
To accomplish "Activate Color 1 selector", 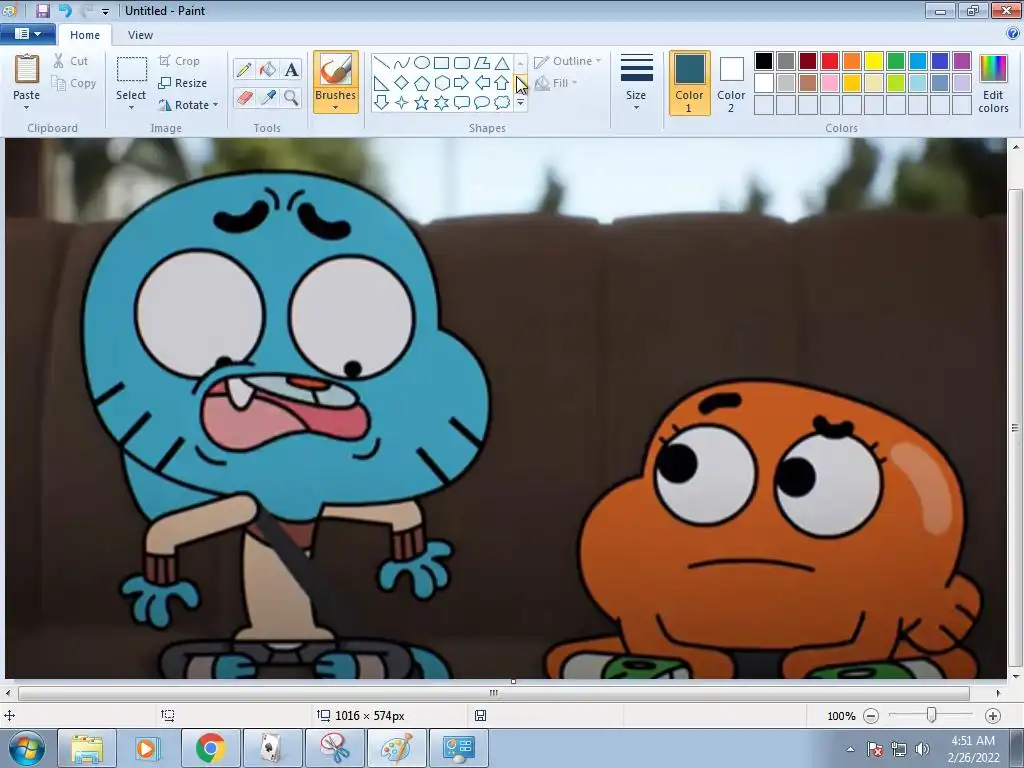I will click(690, 84).
